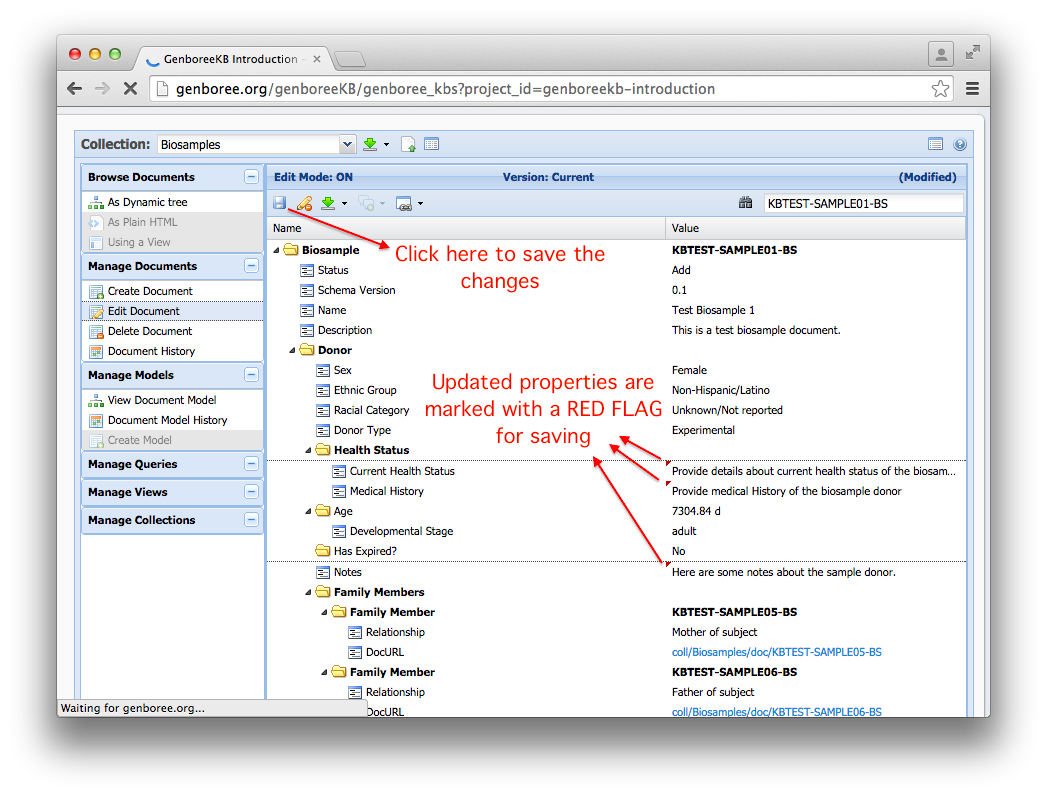Screen dimensions: 1047x796
Task: Click the Name column header
Action: tap(466, 228)
